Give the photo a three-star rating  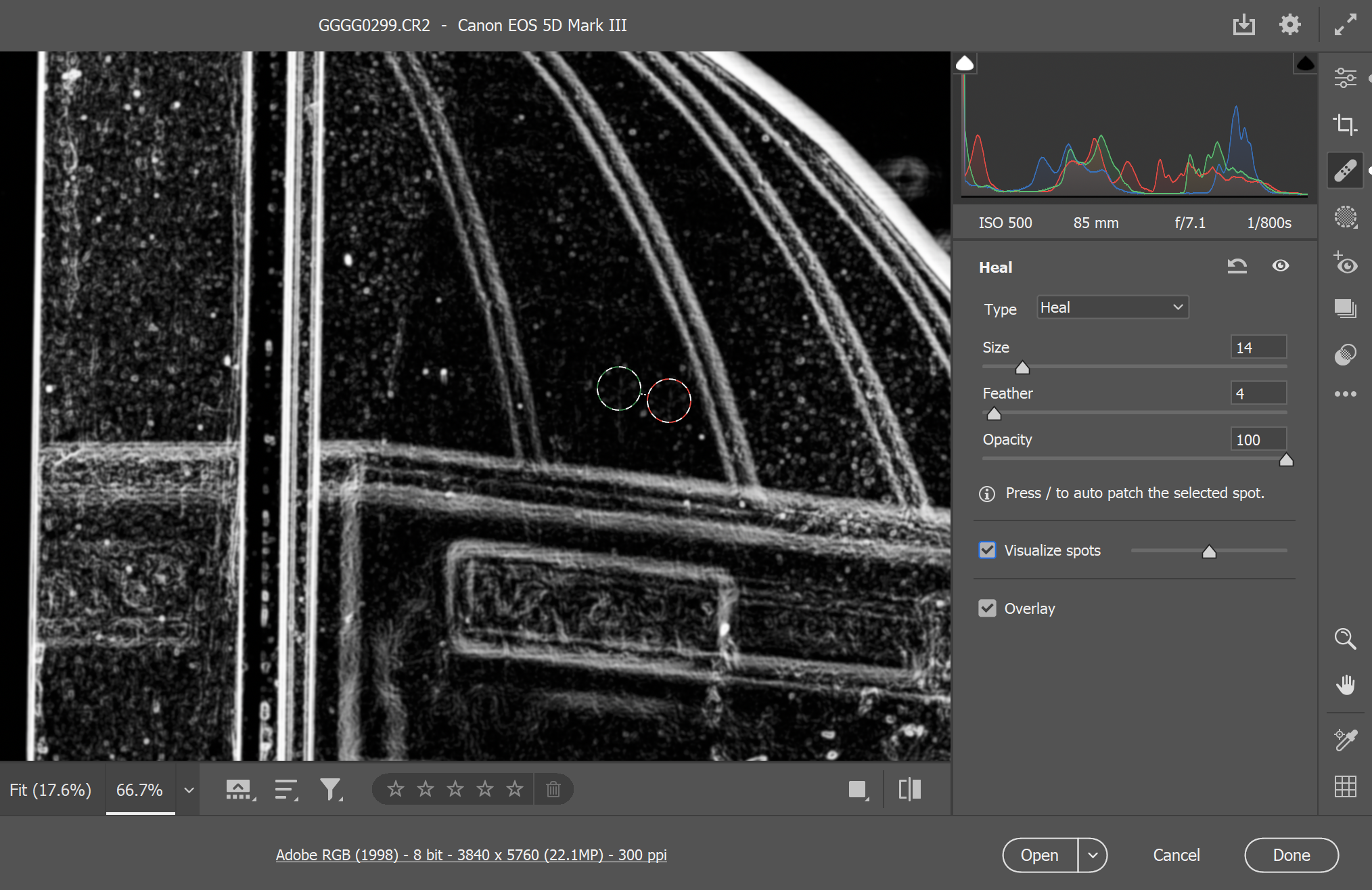tap(455, 788)
